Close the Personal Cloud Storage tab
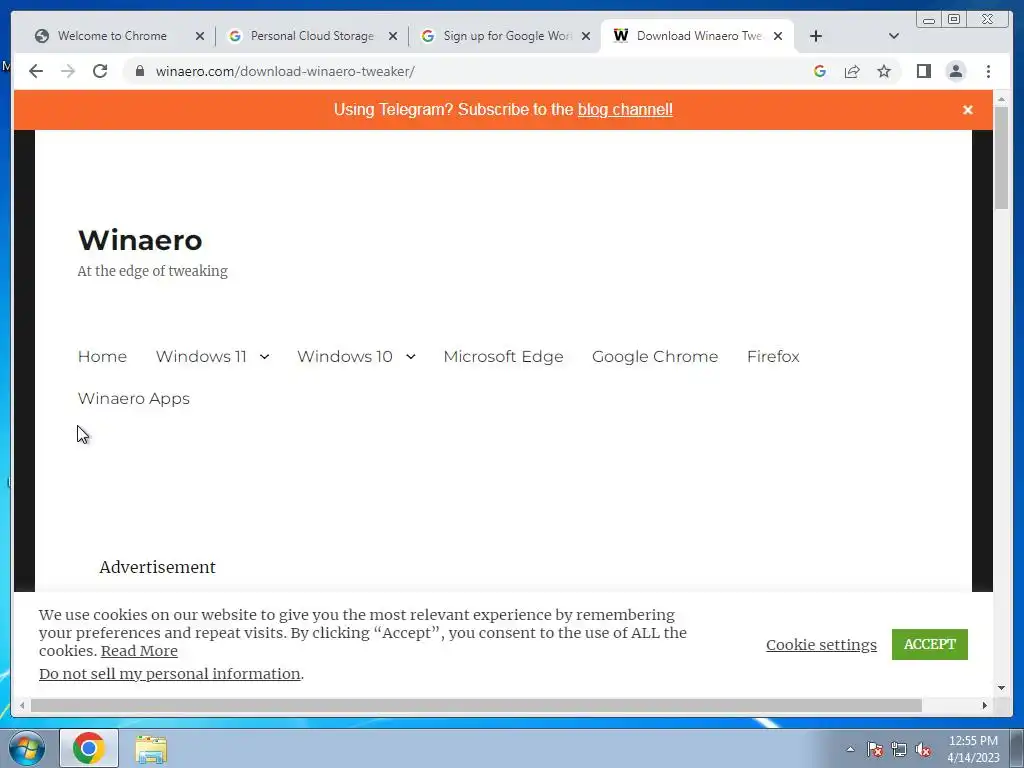The width and height of the screenshot is (1024, 768). [393, 37]
